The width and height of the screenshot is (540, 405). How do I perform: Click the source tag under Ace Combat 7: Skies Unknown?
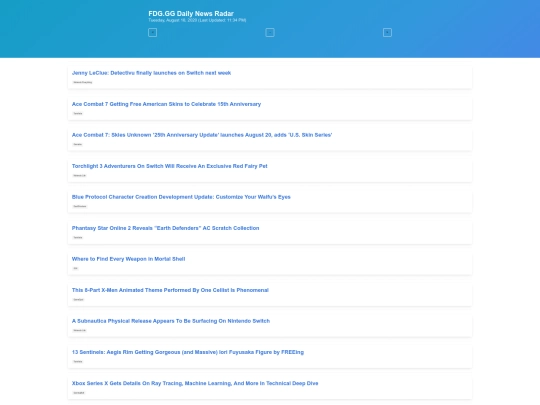pyautogui.click(x=78, y=144)
